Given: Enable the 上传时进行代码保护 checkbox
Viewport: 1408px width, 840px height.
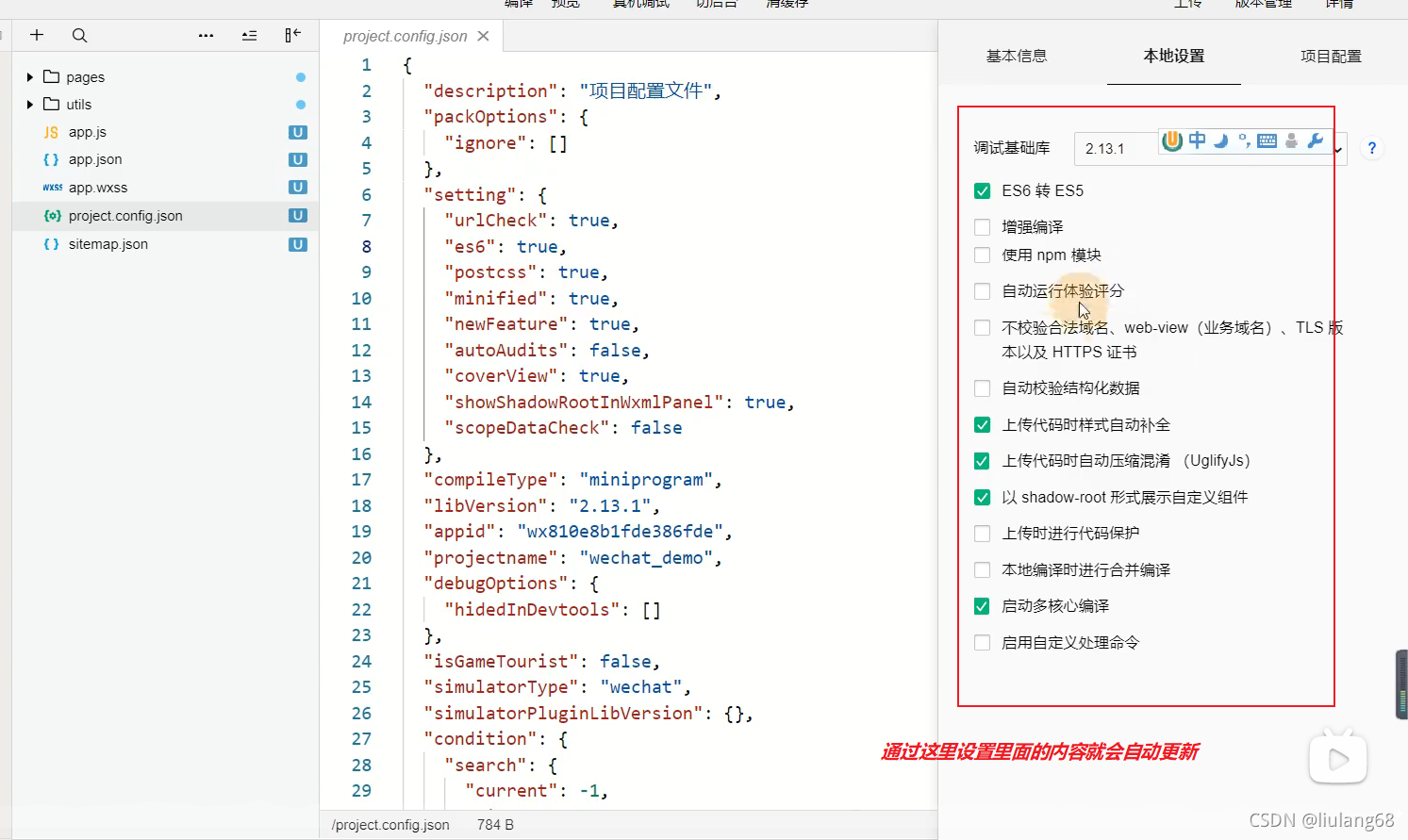Looking at the screenshot, I should point(982,534).
